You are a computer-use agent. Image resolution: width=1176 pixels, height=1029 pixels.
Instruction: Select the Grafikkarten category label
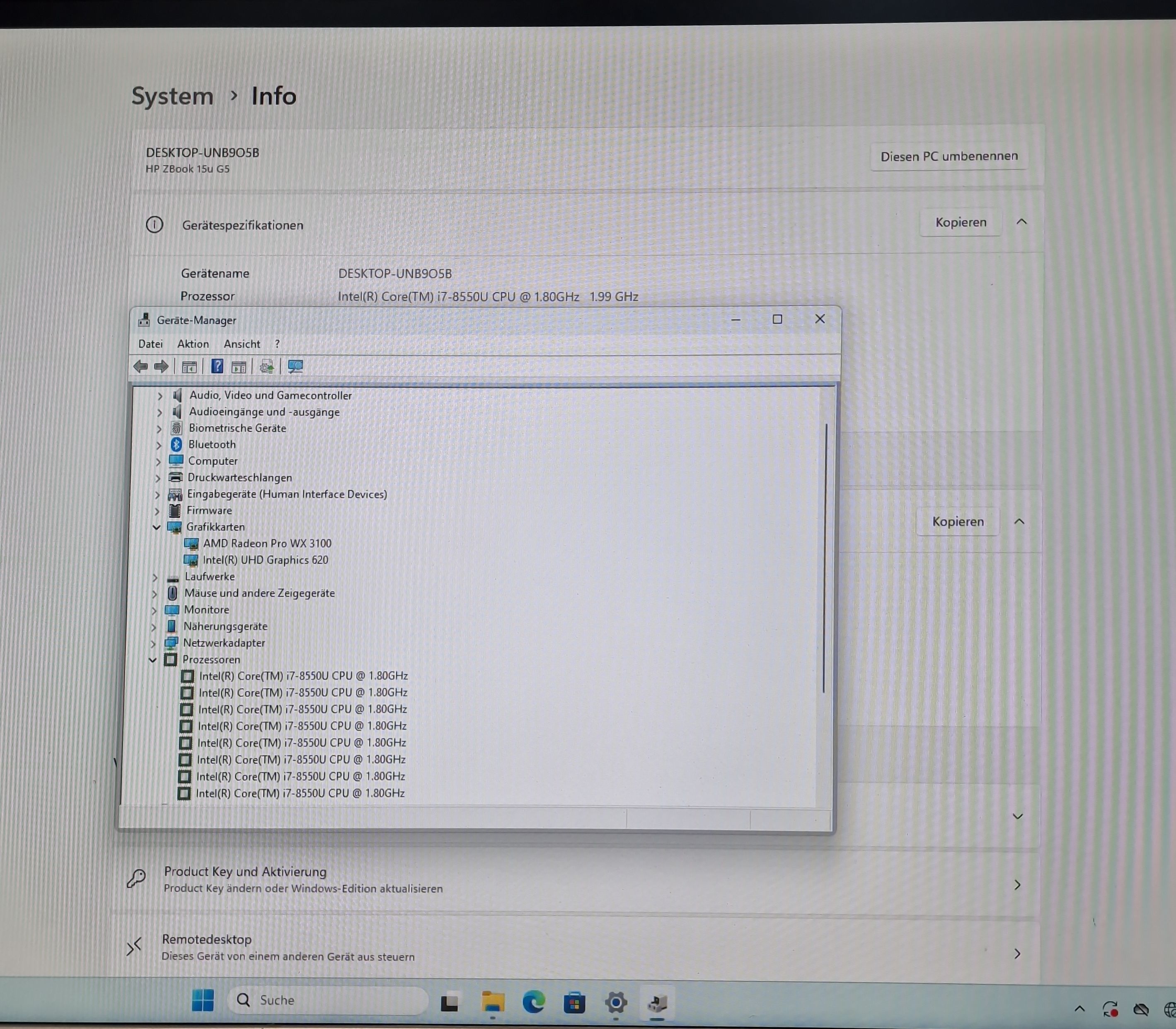pos(215,527)
